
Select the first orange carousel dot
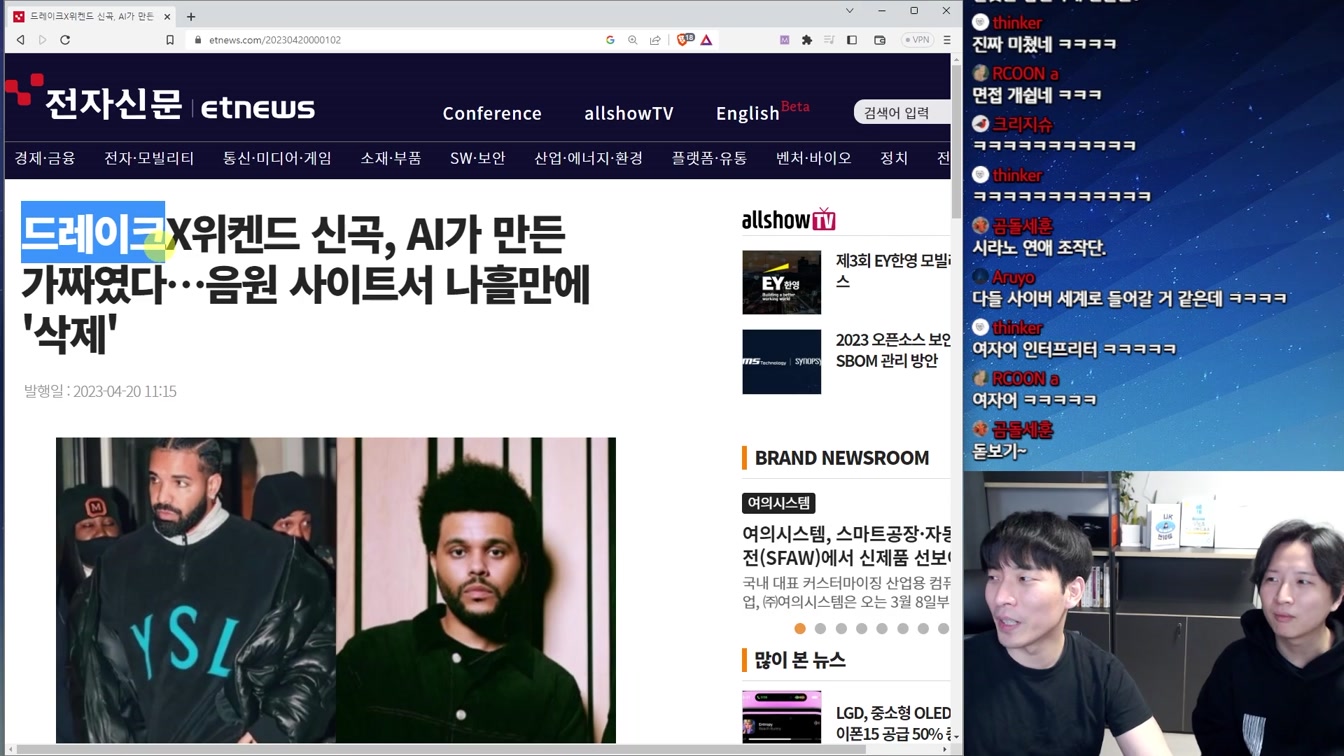point(800,629)
